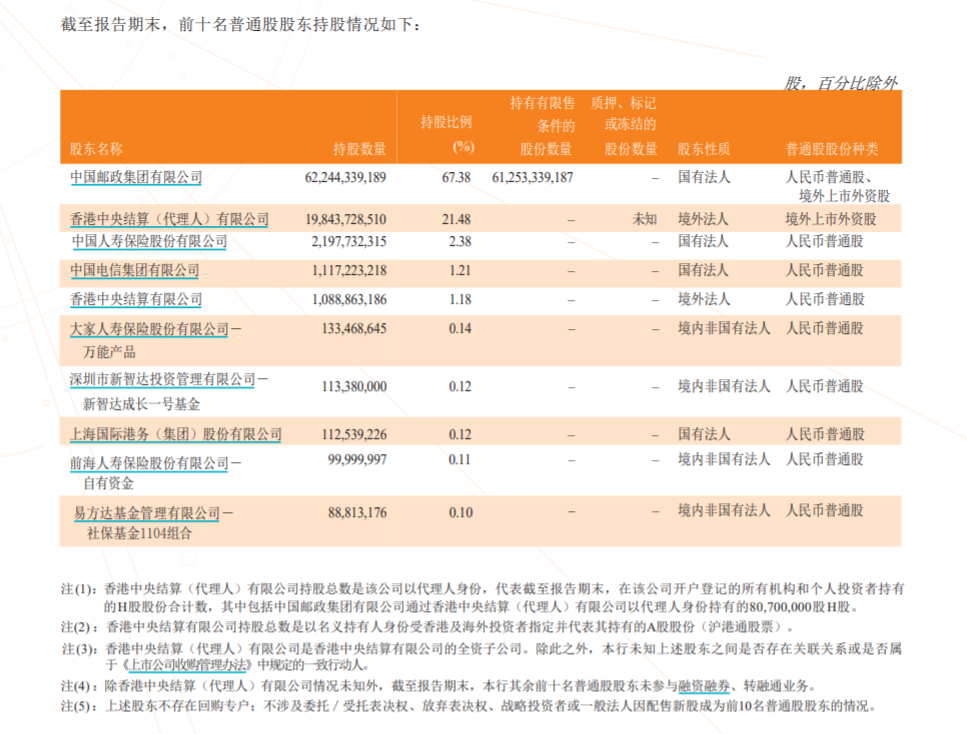
Task: Select the percentage value 67.38
Action: (456, 178)
